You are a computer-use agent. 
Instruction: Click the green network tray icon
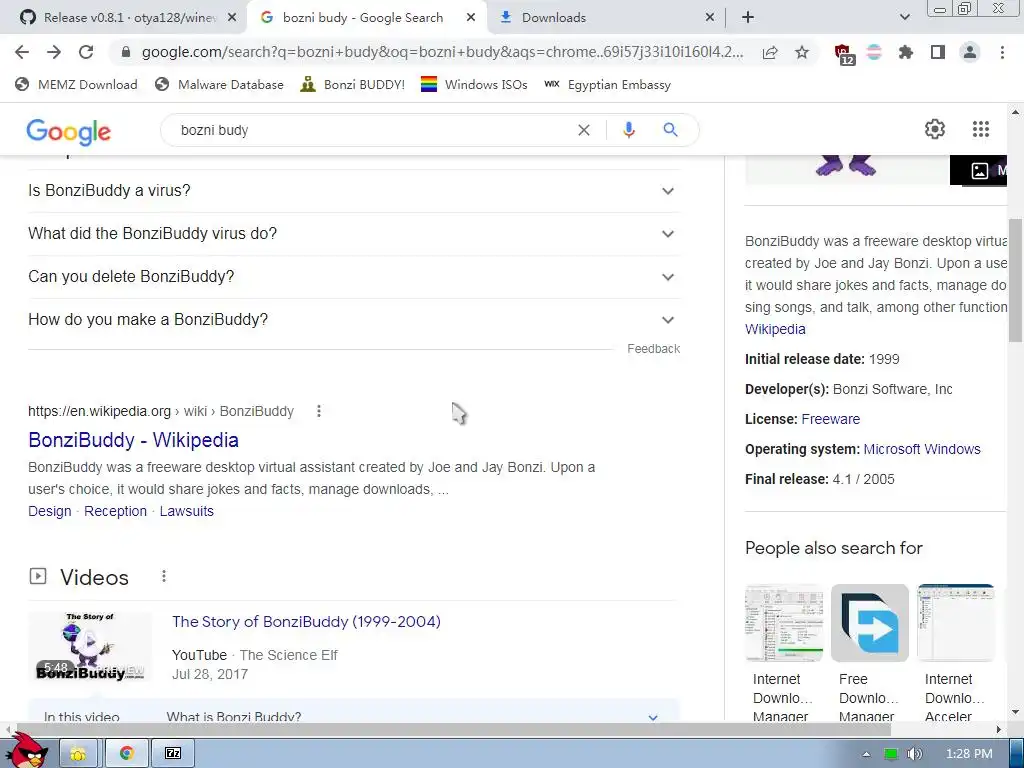click(890, 754)
